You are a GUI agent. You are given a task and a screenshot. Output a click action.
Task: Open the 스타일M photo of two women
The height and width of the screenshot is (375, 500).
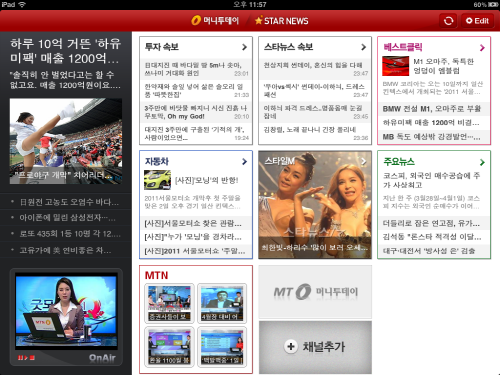tap(315, 205)
